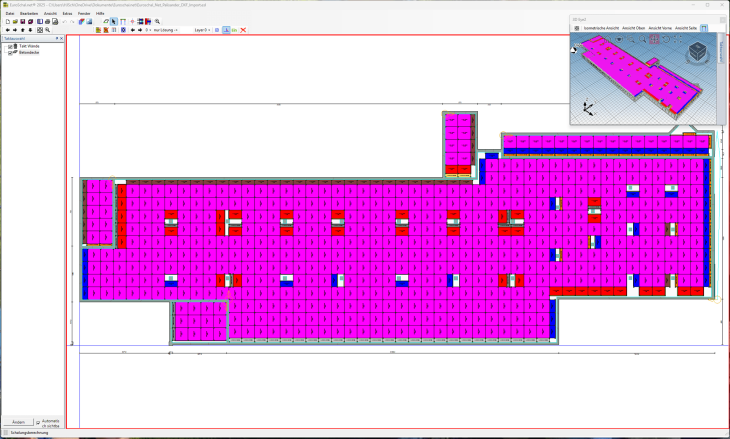Click the red X icon in layer toolbar

(x=243, y=30)
